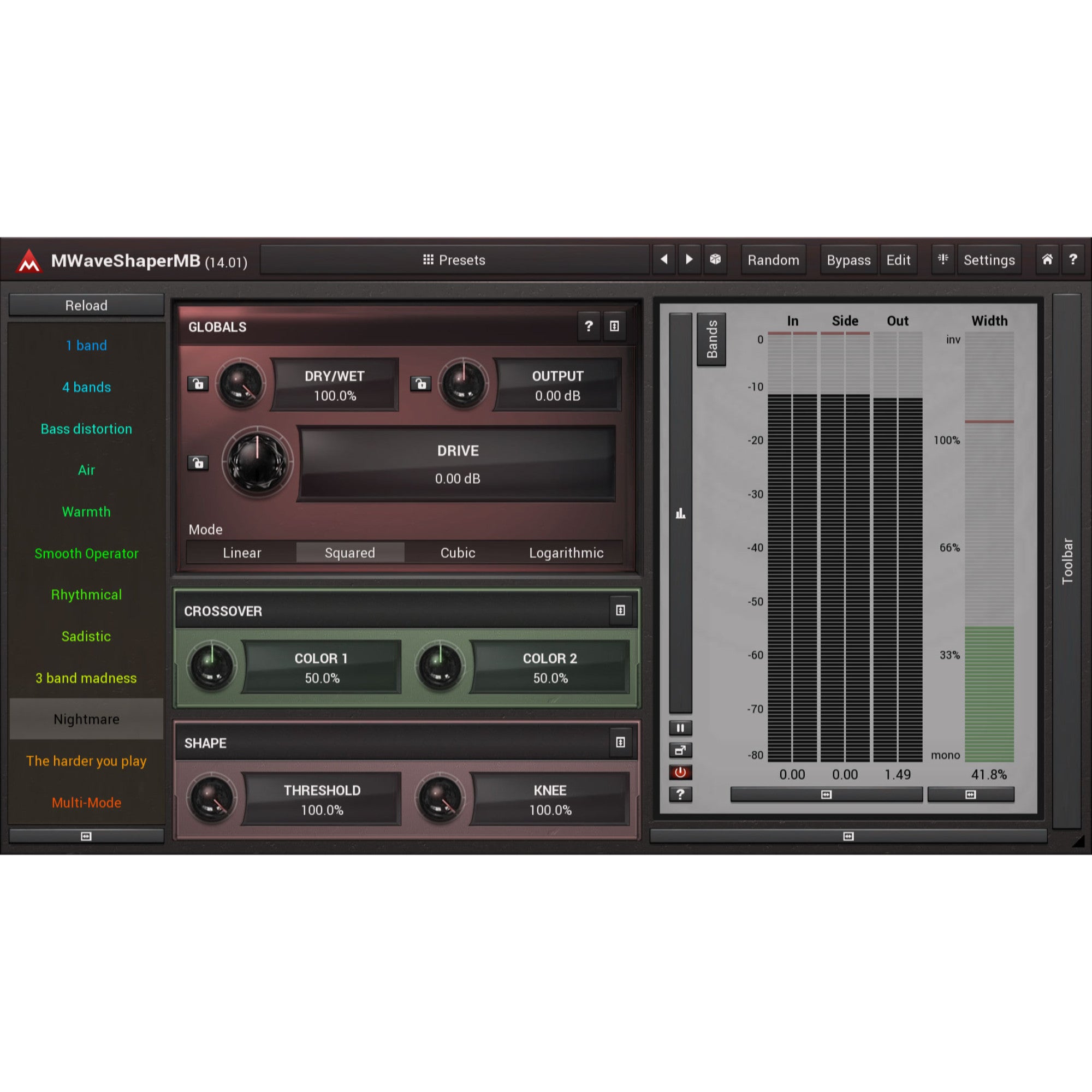Choose the Multi-Mode preset
Viewport: 1092px width, 1092px height.
click(x=86, y=803)
